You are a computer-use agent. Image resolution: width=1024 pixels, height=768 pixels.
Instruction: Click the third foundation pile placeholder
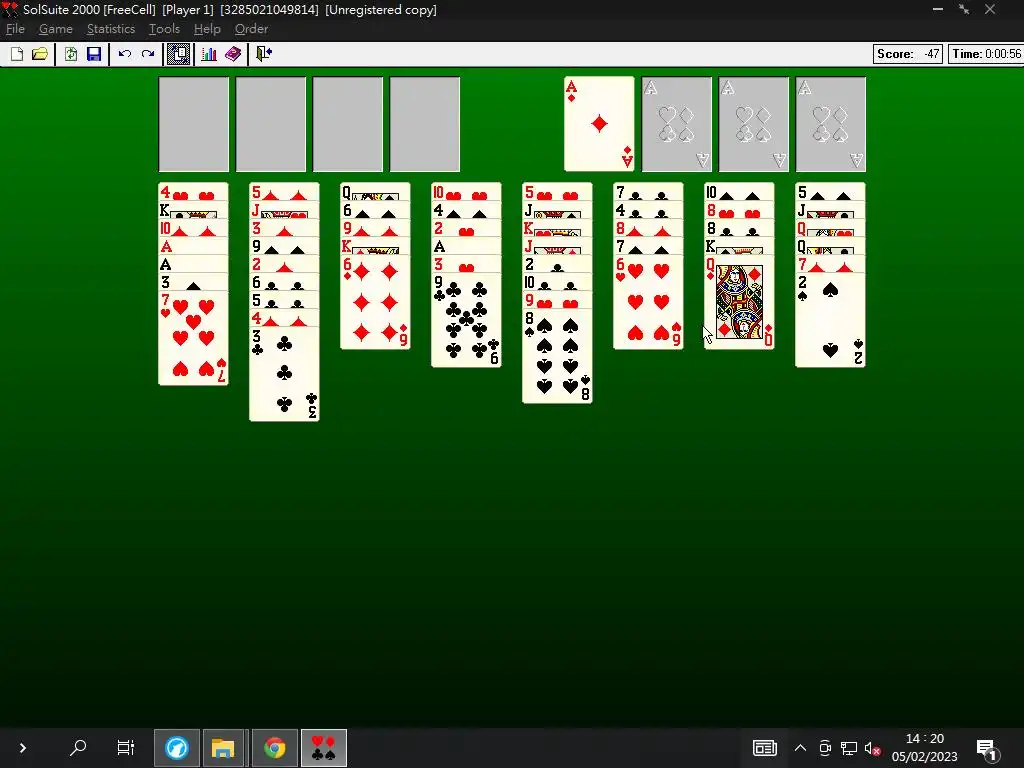[x=753, y=124]
